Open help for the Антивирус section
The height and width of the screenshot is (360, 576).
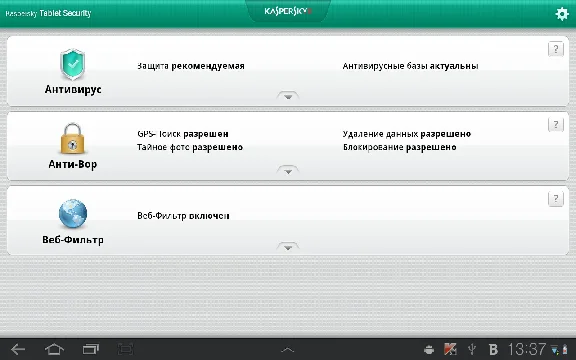point(556,49)
